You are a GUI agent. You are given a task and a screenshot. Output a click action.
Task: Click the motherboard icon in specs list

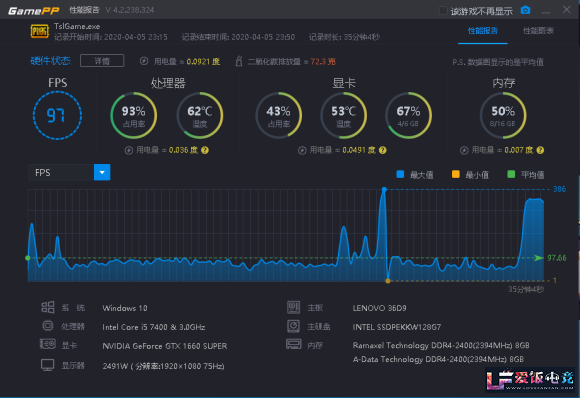[293, 307]
